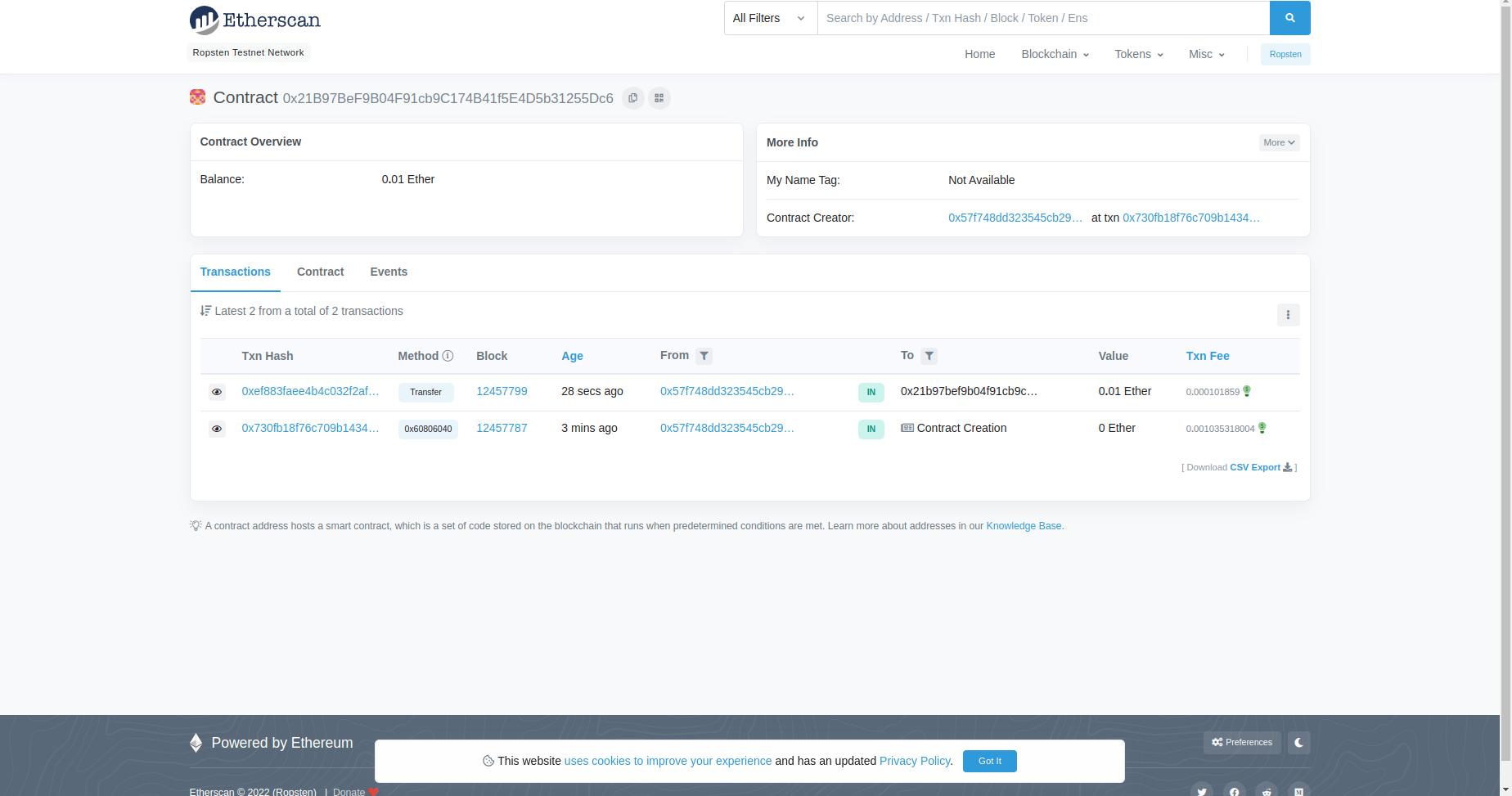Open transaction hash 0x730fb18f76c709b1434 in table
The height and width of the screenshot is (796, 1512).
(x=310, y=428)
